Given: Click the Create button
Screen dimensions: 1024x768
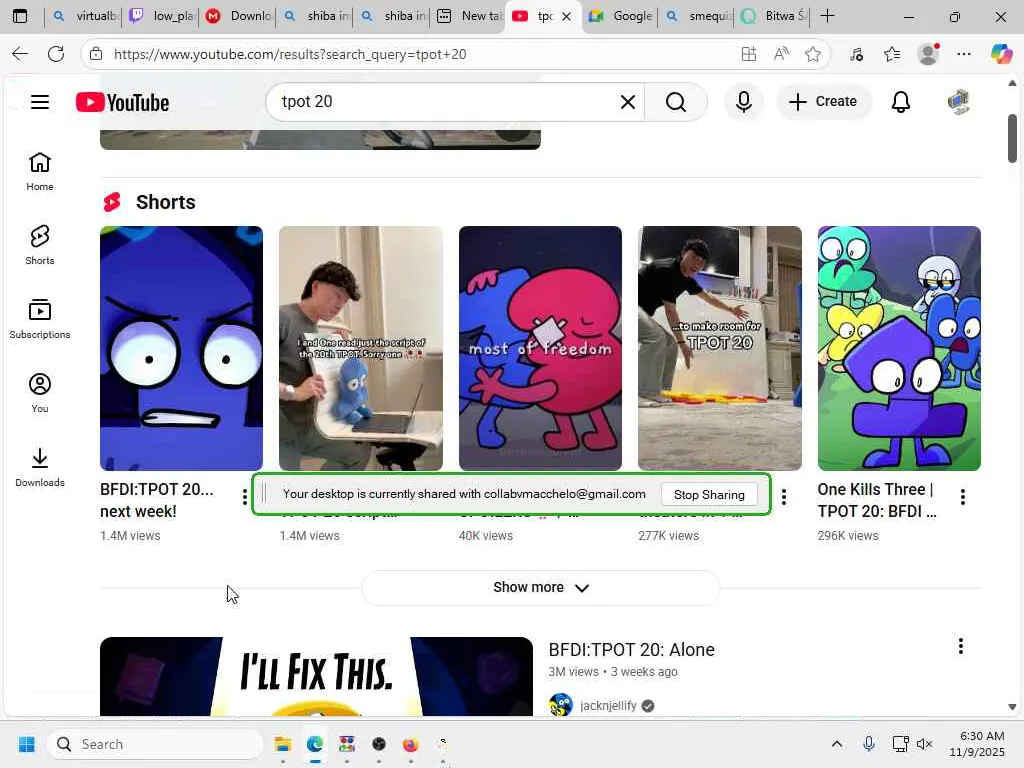Looking at the screenshot, I should (824, 102).
